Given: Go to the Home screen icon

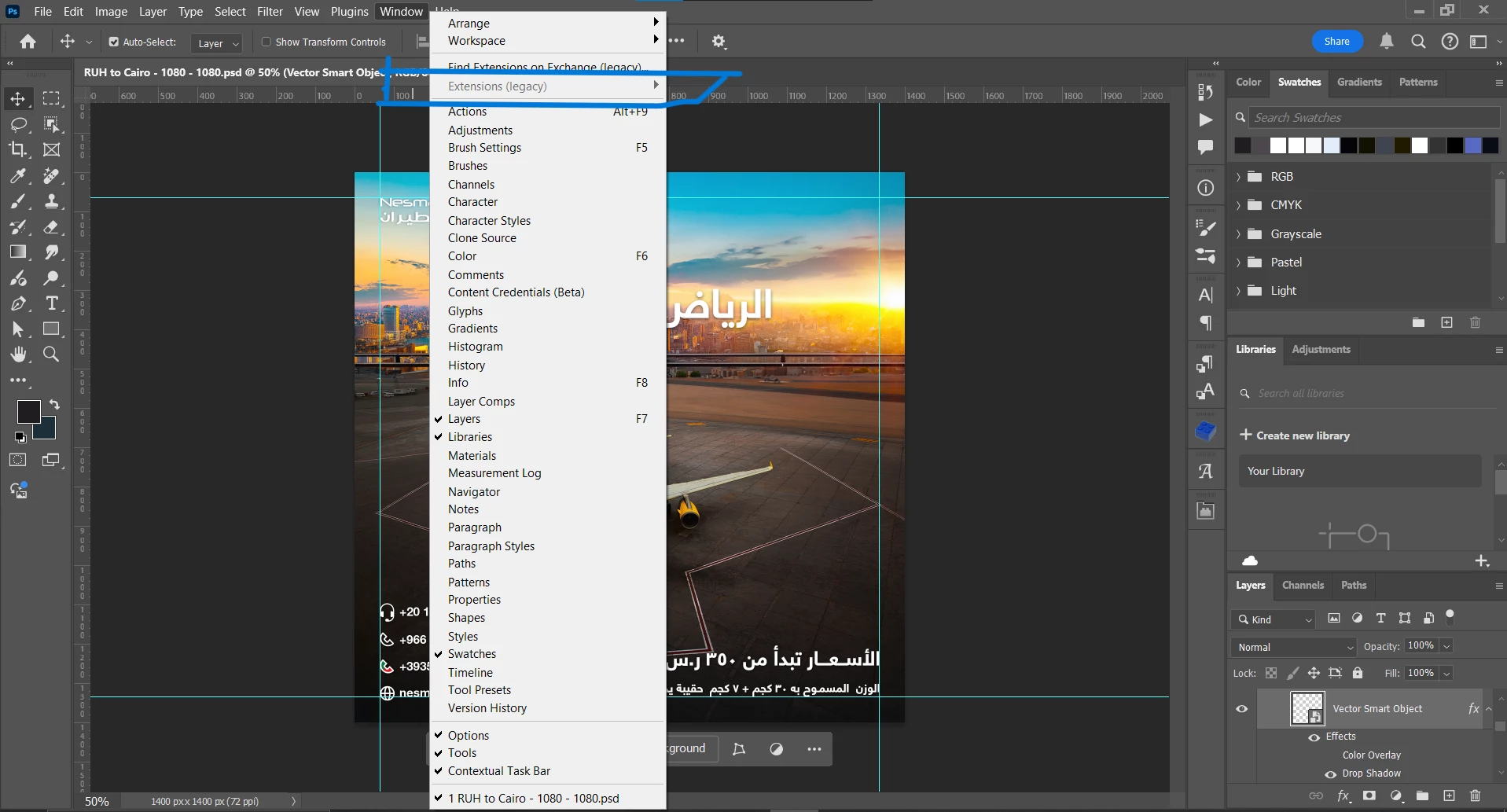Looking at the screenshot, I should 28,42.
